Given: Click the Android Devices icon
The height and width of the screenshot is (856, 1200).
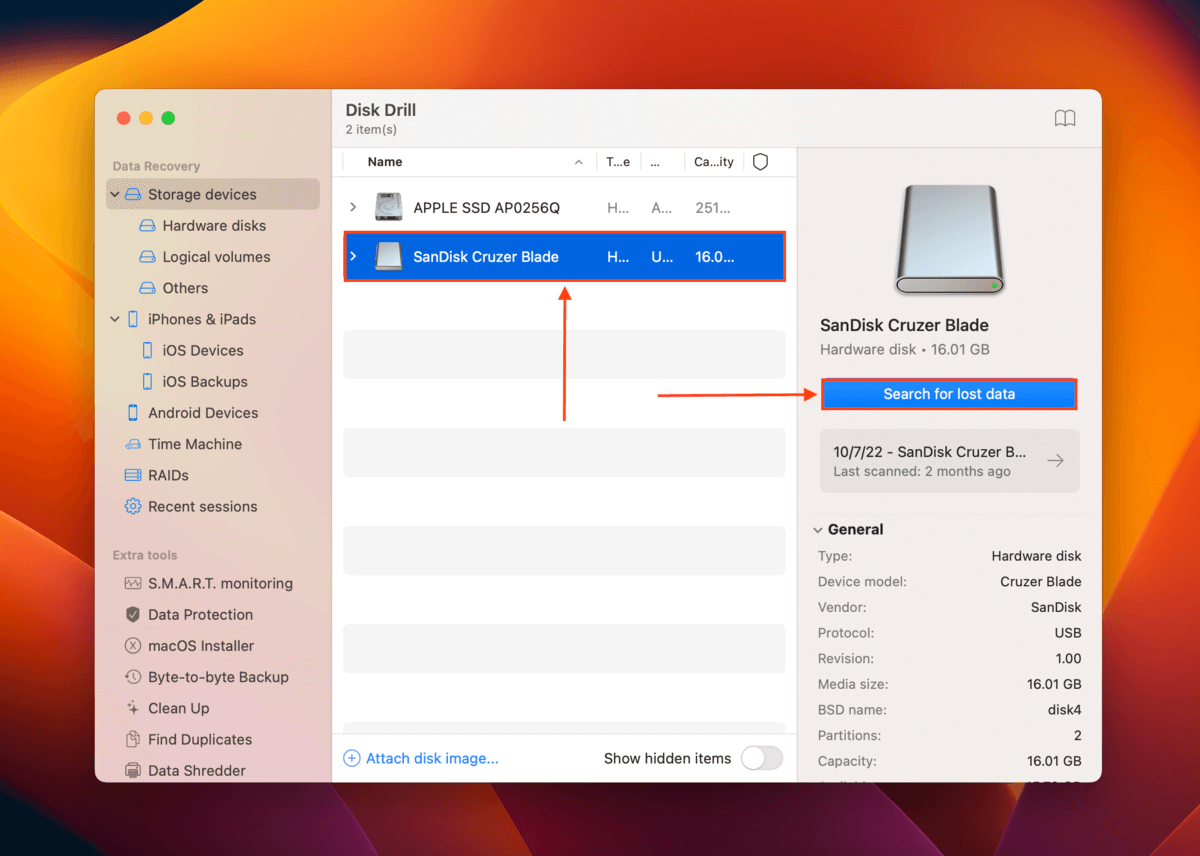Looking at the screenshot, I should point(133,413).
